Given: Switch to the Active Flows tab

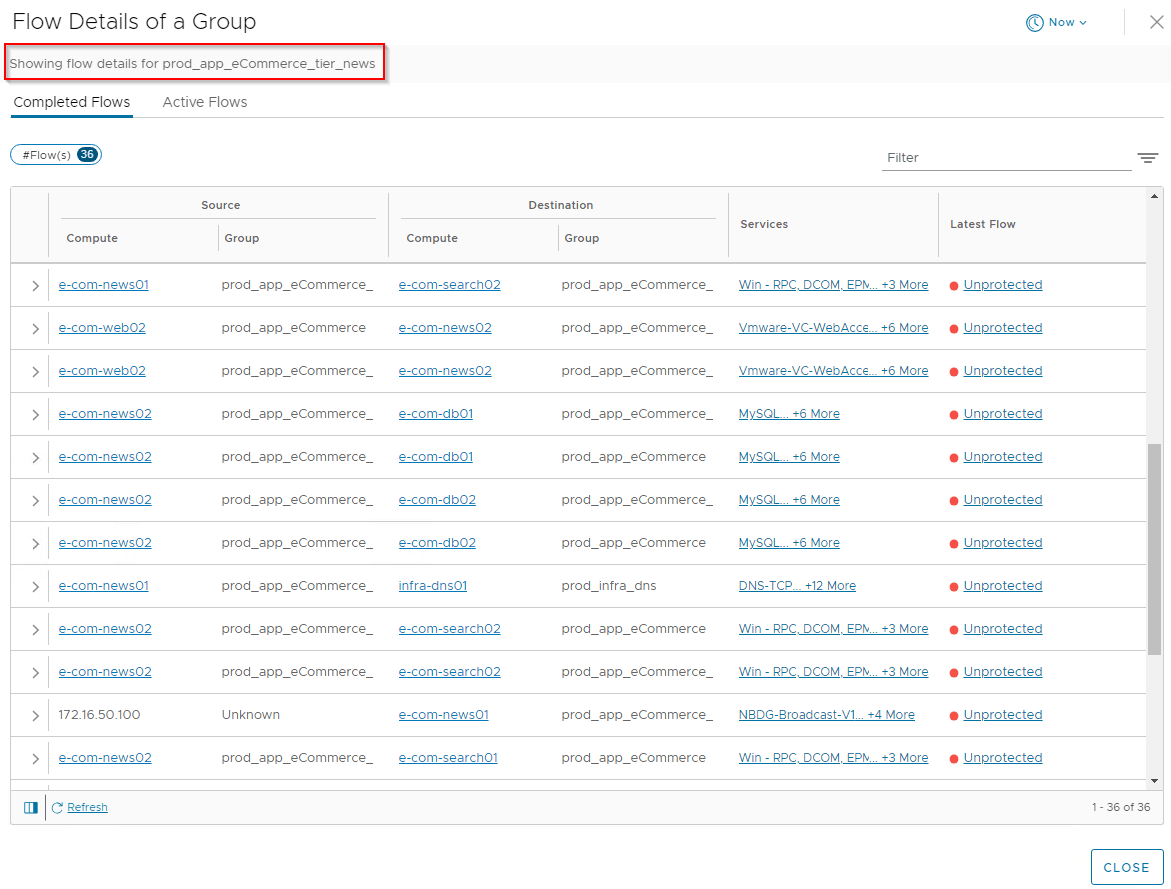Looking at the screenshot, I should (x=205, y=102).
